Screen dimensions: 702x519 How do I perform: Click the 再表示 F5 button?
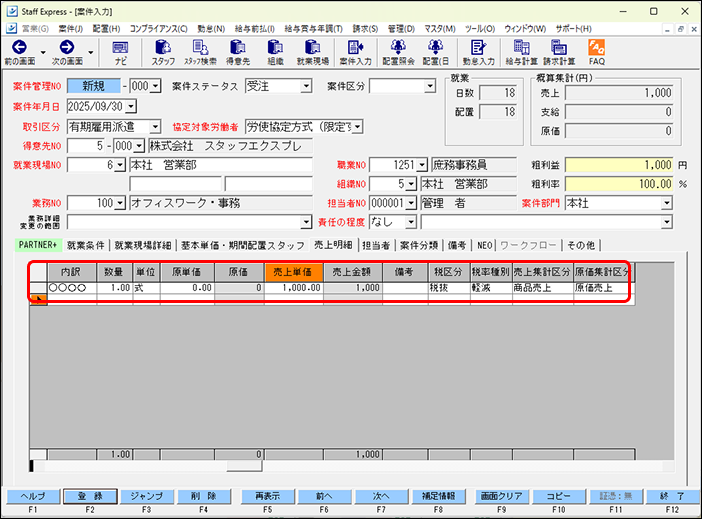(x=268, y=496)
